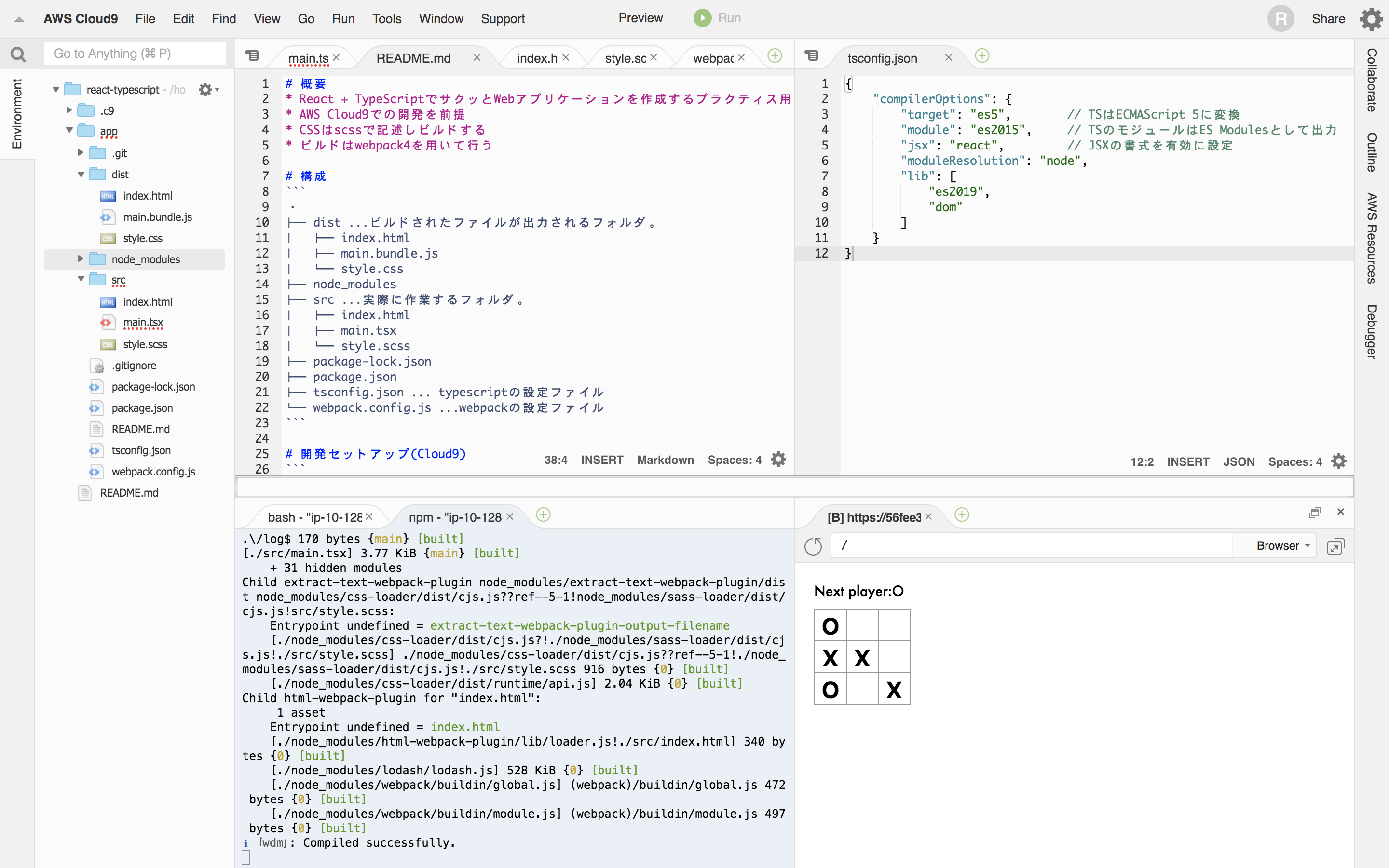Image resolution: width=1389 pixels, height=868 pixels.
Task: Open environment tree settings gear
Action: (x=205, y=90)
